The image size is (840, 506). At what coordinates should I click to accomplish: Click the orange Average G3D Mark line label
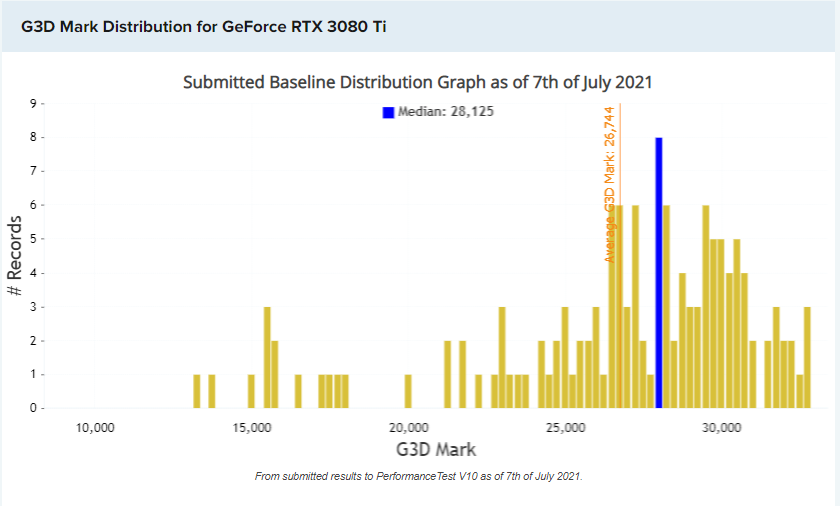coord(610,185)
